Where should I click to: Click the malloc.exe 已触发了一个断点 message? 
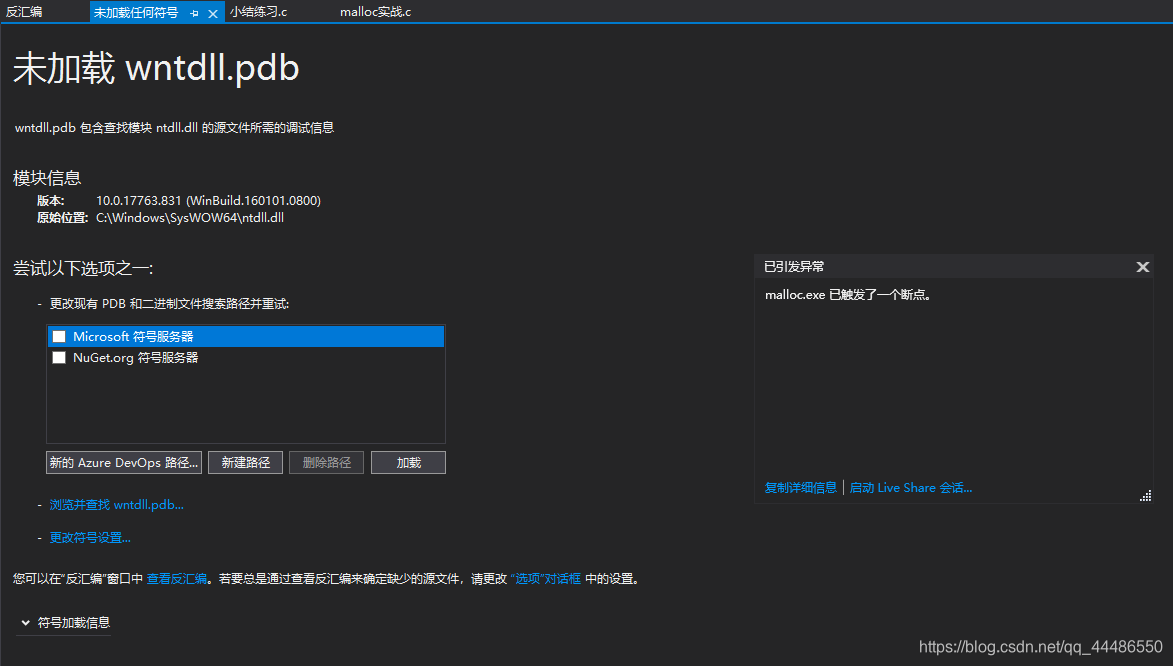click(x=848, y=295)
